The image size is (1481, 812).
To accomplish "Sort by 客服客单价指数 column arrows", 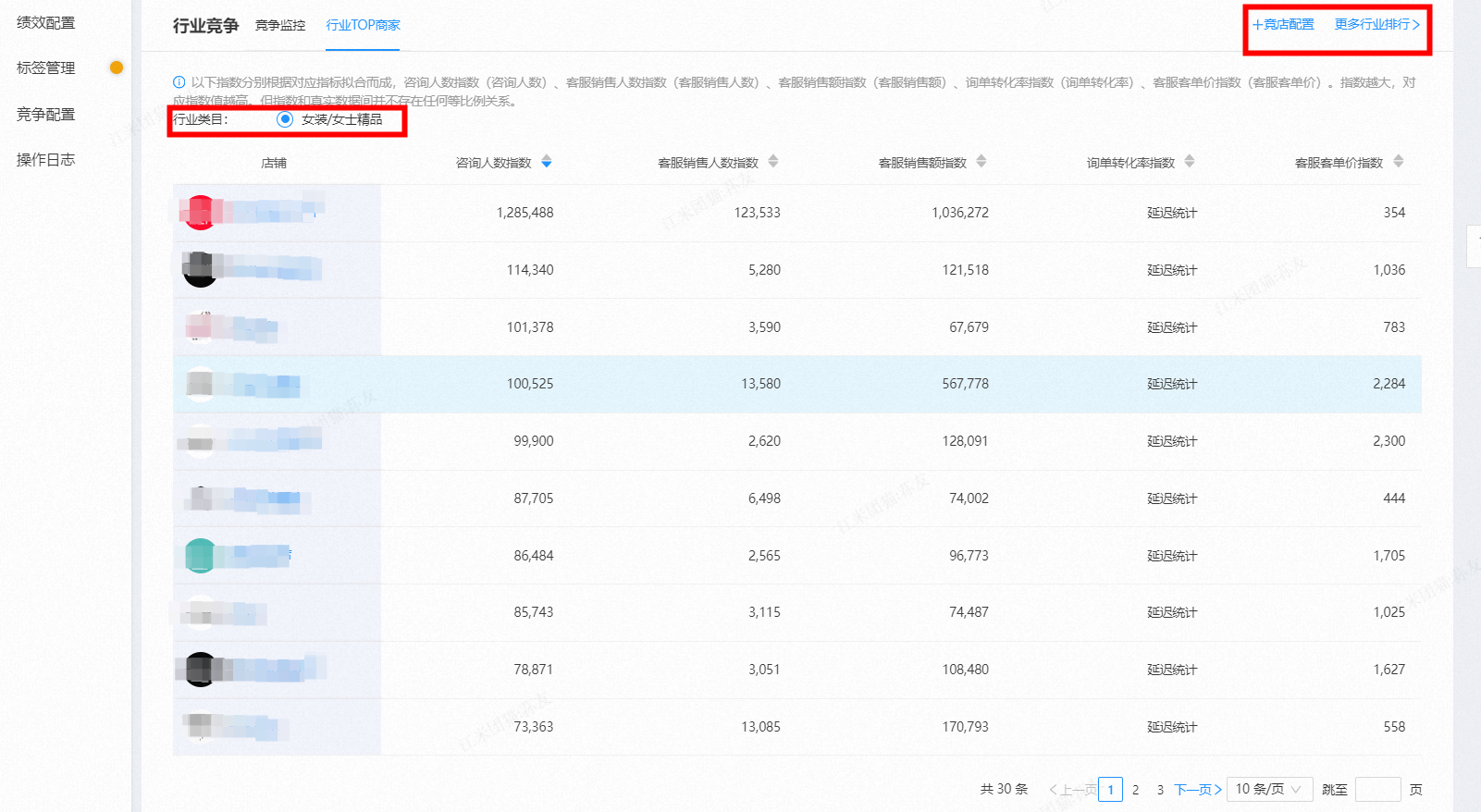I will pyautogui.click(x=1399, y=162).
